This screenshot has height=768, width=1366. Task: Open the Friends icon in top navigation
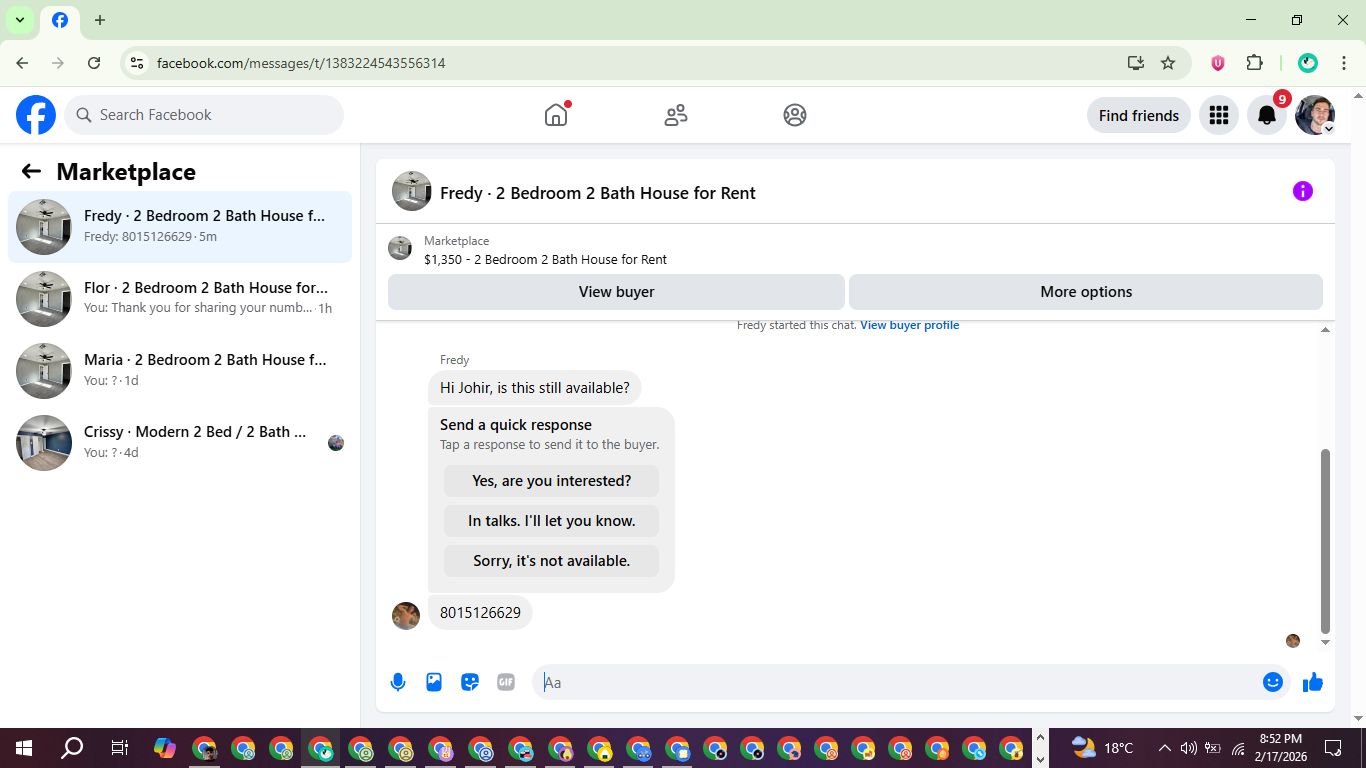tap(676, 115)
